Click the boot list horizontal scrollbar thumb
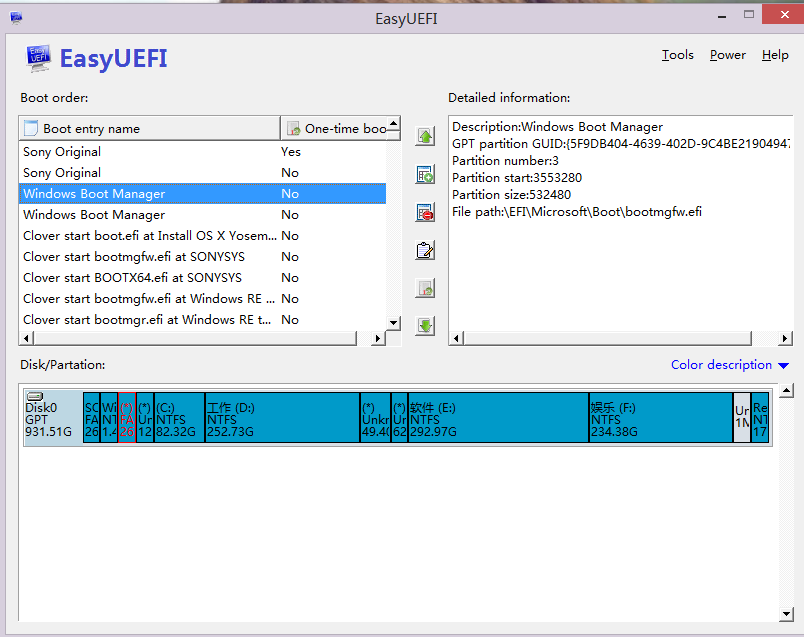The width and height of the screenshot is (804, 637). 195,338
